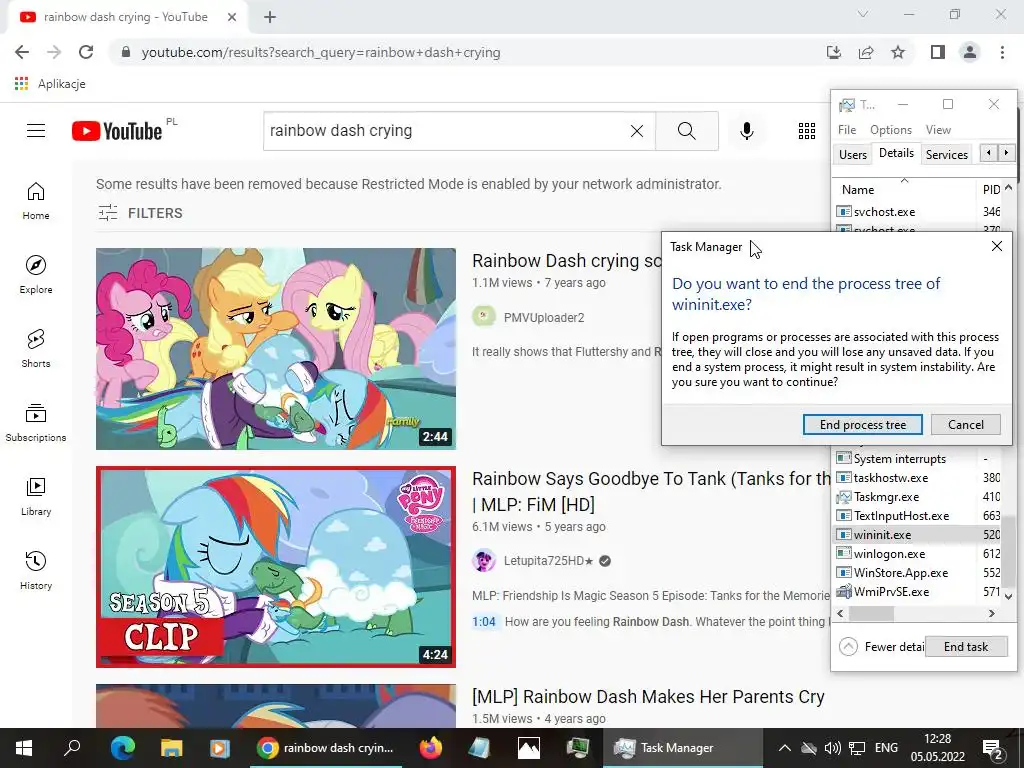
Task: Launch Microsoft Edge from the taskbar
Action: 122,748
